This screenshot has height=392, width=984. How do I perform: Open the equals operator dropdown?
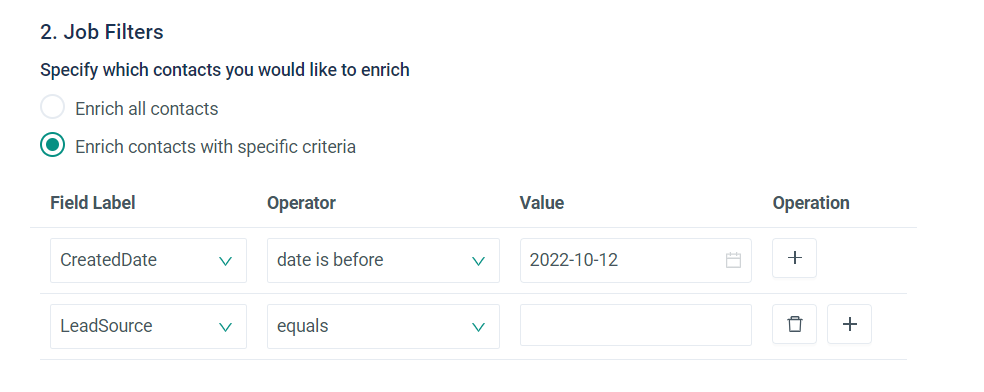pyautogui.click(x=383, y=326)
